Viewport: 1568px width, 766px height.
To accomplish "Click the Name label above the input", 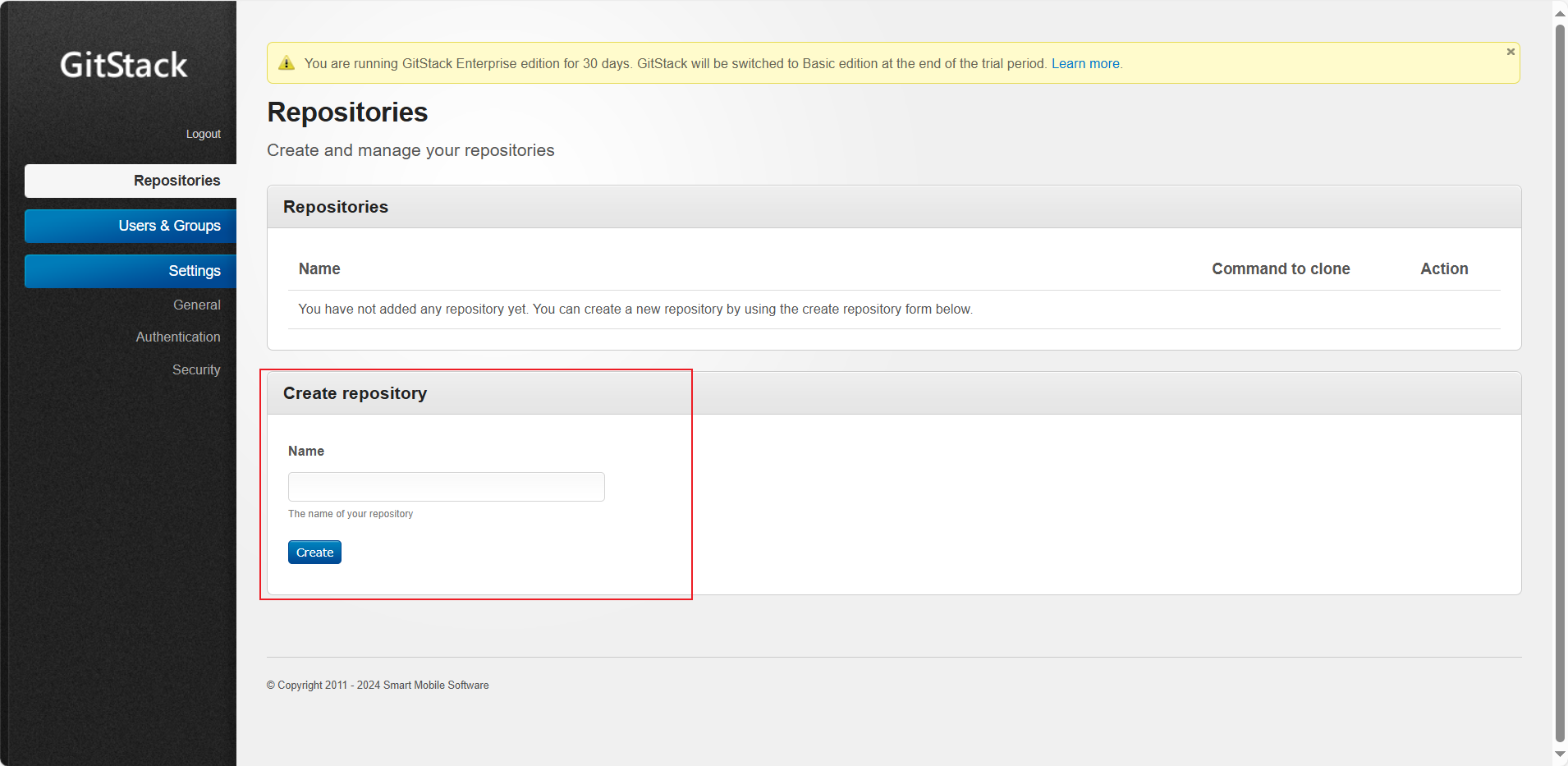I will (306, 451).
